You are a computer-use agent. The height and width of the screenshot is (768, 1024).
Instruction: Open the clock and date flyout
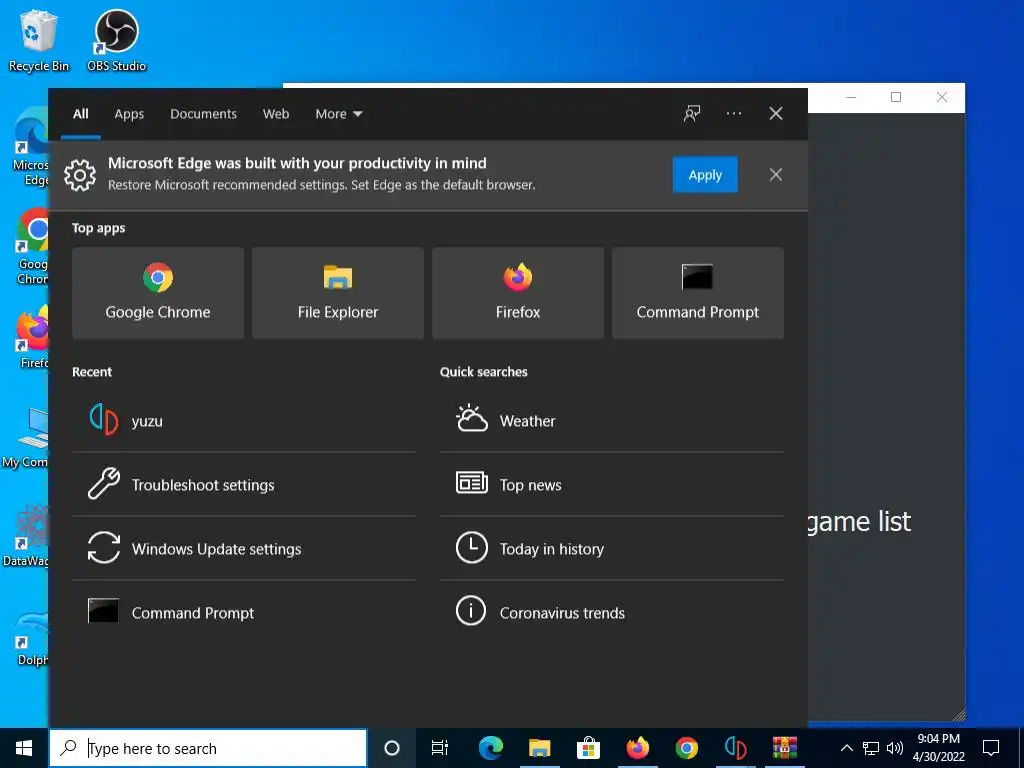click(938, 748)
